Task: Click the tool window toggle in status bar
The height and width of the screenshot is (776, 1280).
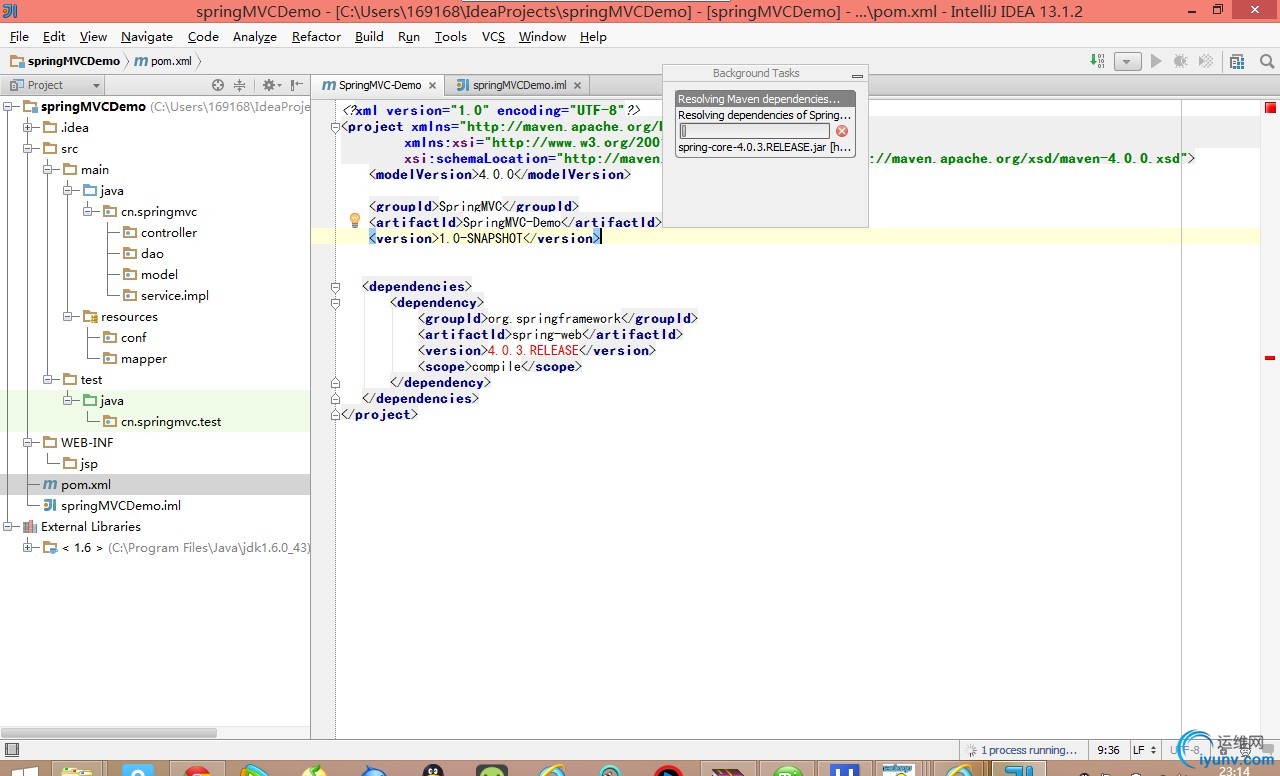Action: tap(11, 749)
